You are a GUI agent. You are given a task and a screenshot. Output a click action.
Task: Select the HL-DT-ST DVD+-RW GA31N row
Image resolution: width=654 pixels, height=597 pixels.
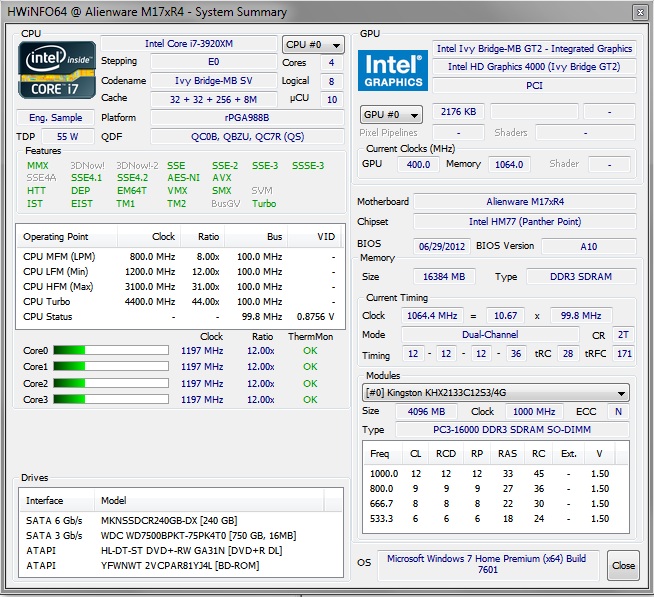coord(180,551)
